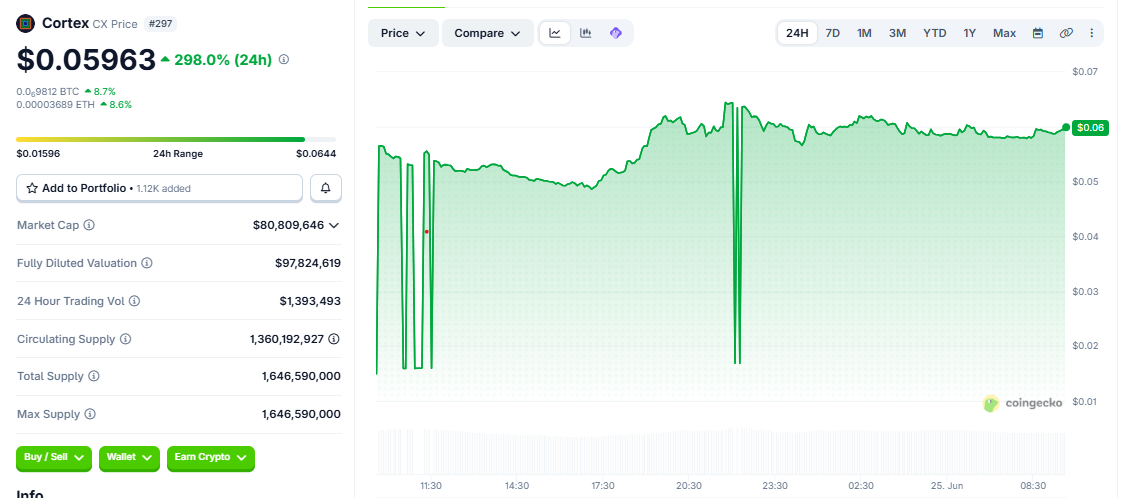Viewport: 1124px width, 498px height.
Task: Click the $0.05963 price value
Action: click(86, 59)
